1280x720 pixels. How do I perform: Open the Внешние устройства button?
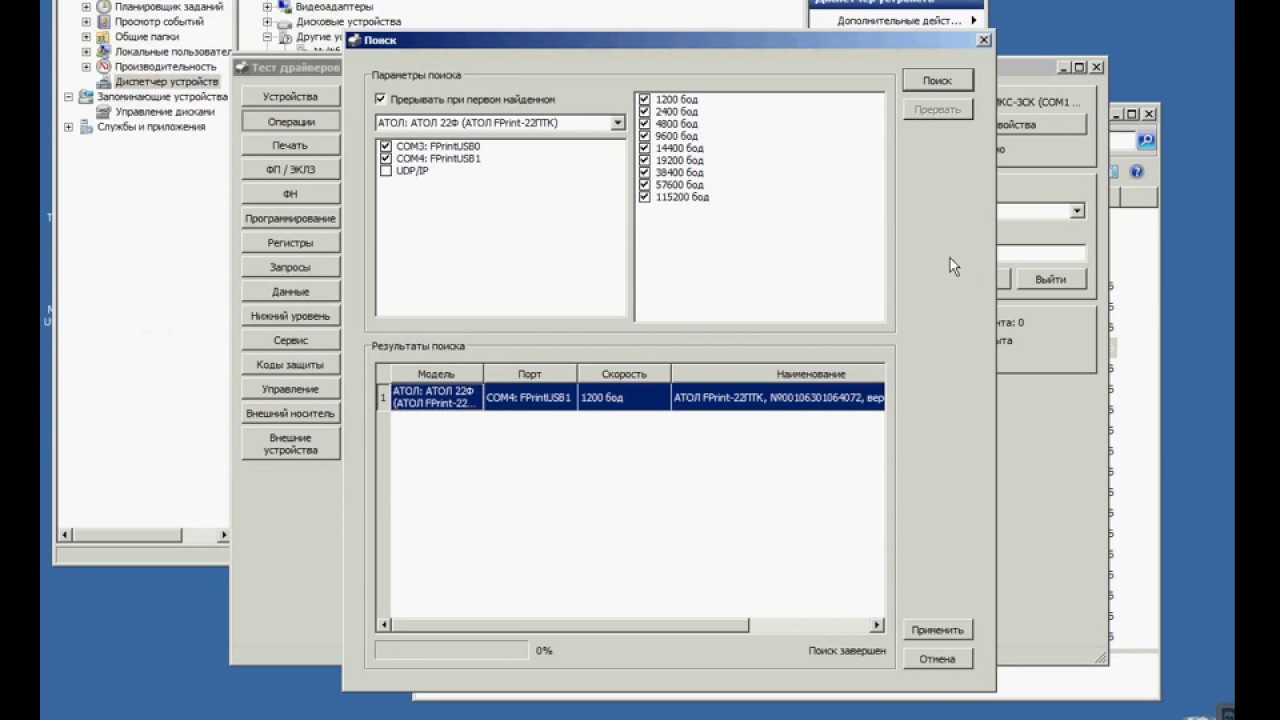pos(290,444)
